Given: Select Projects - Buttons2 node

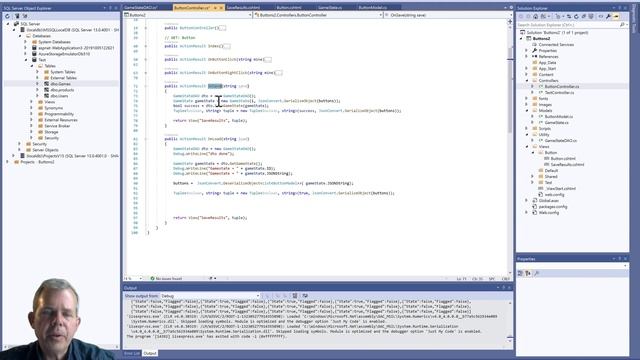Looking at the screenshot, I should [37, 162].
